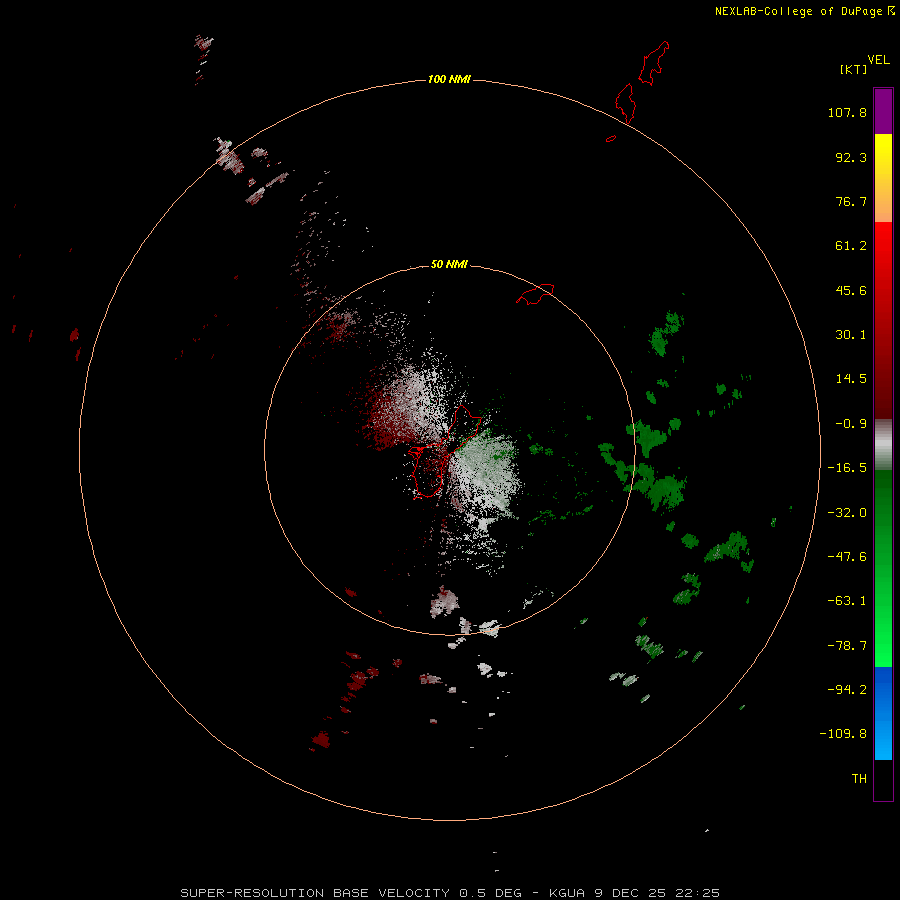Click the -94.2 velocity scale value
Screen dimensions: 900x900
pos(847,690)
